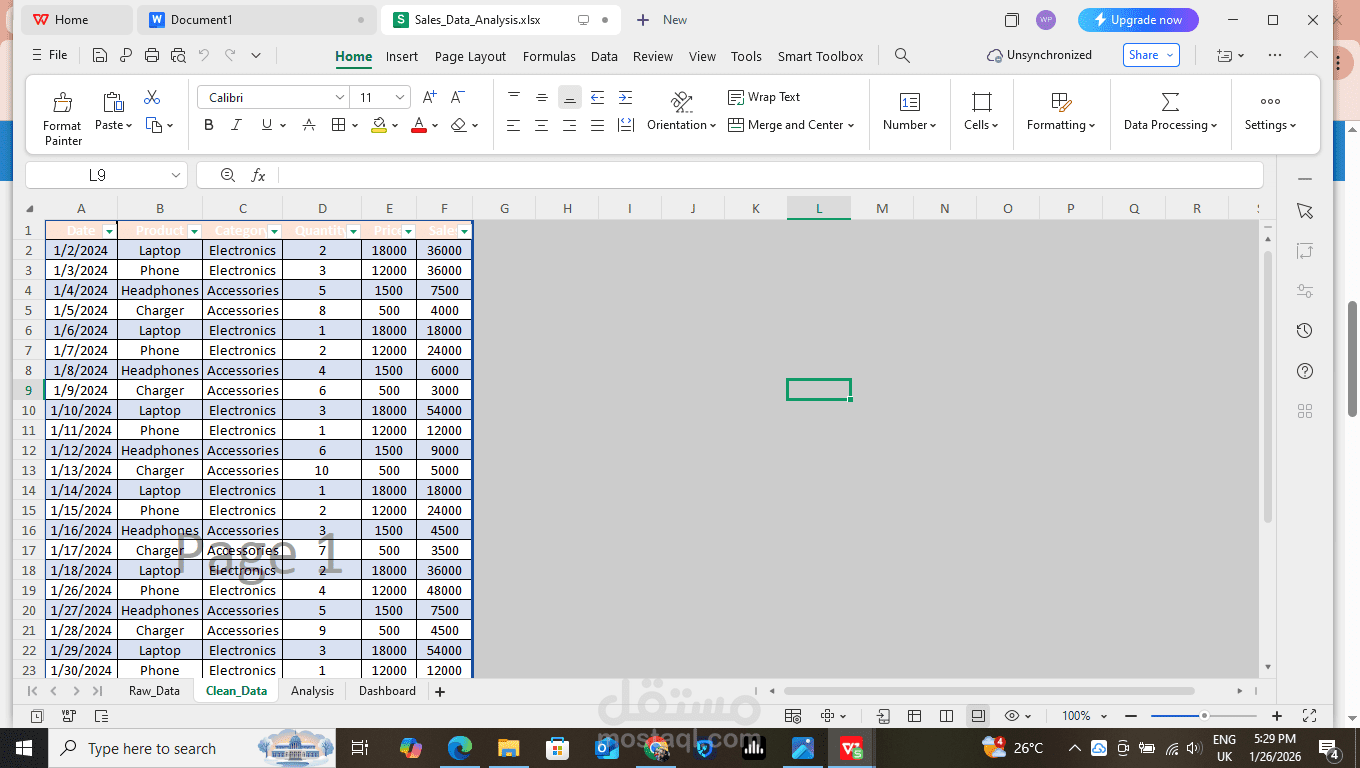Click the Format Painter icon
This screenshot has width=1360, height=768.
click(x=62, y=102)
